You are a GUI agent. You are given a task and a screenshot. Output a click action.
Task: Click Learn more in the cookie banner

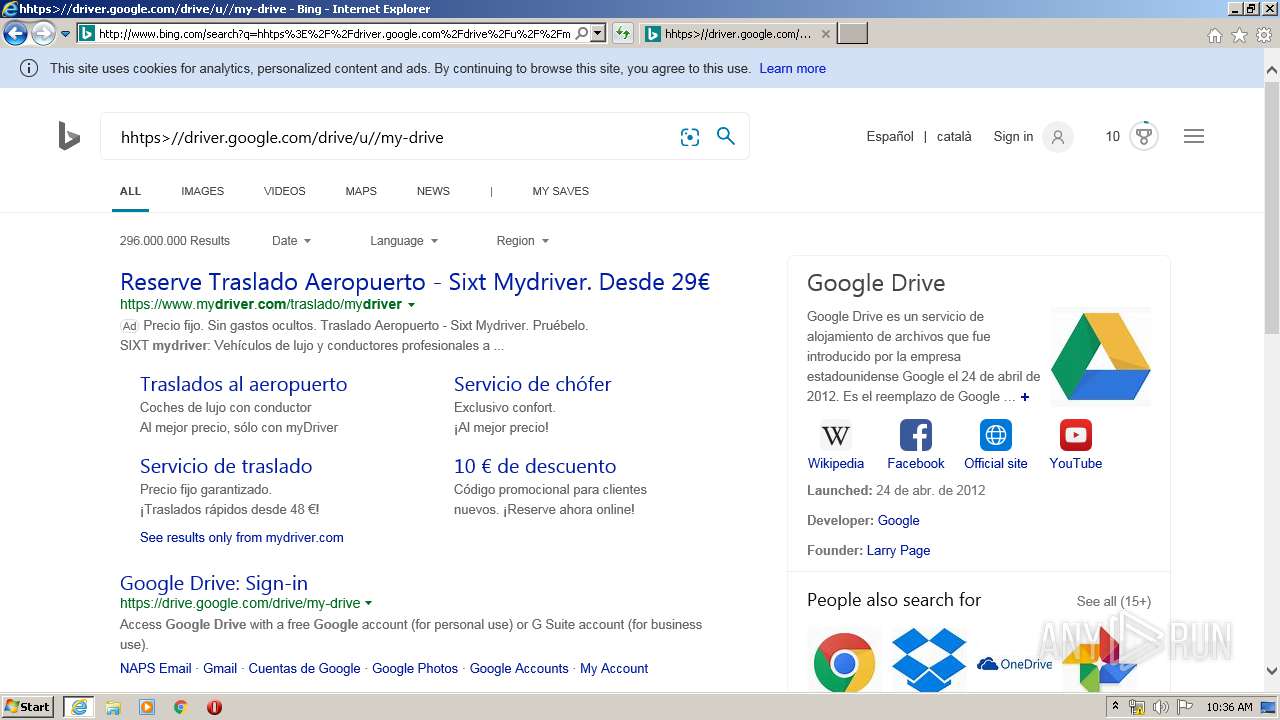pyautogui.click(x=792, y=69)
